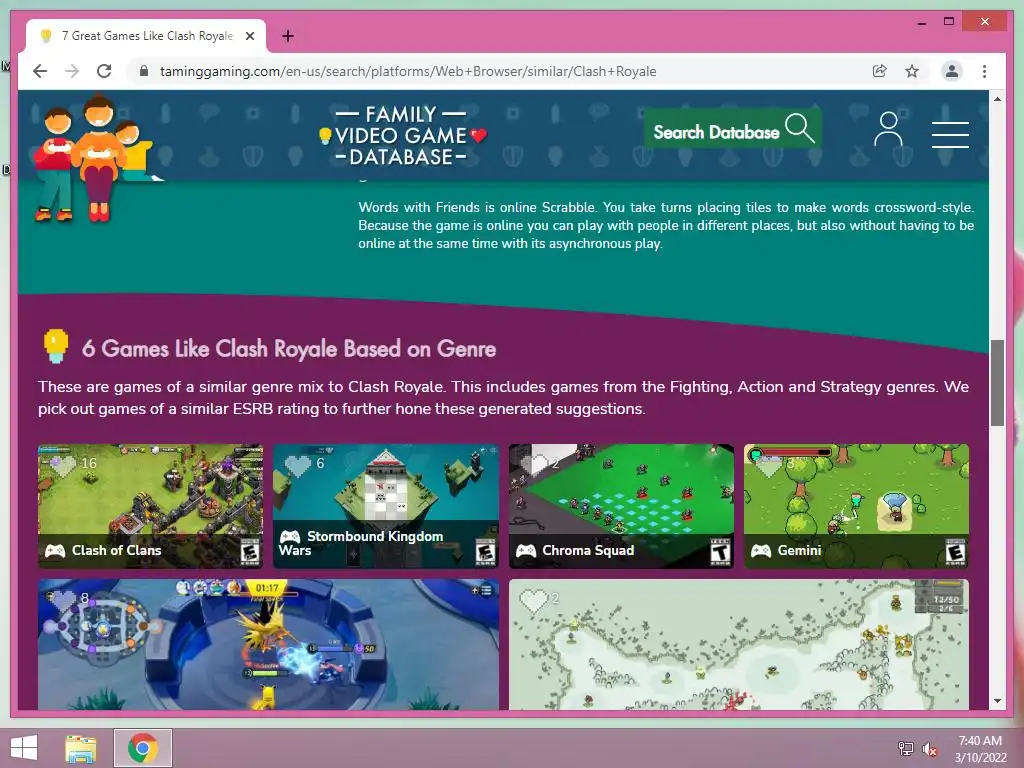
Task: Click the scrollbar up arrow
Action: click(x=997, y=99)
